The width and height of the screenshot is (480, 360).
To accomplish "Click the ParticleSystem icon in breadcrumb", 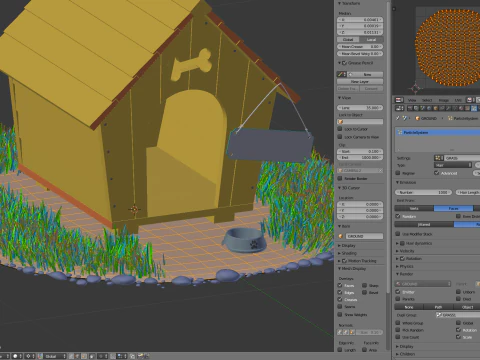I will pos(450,118).
